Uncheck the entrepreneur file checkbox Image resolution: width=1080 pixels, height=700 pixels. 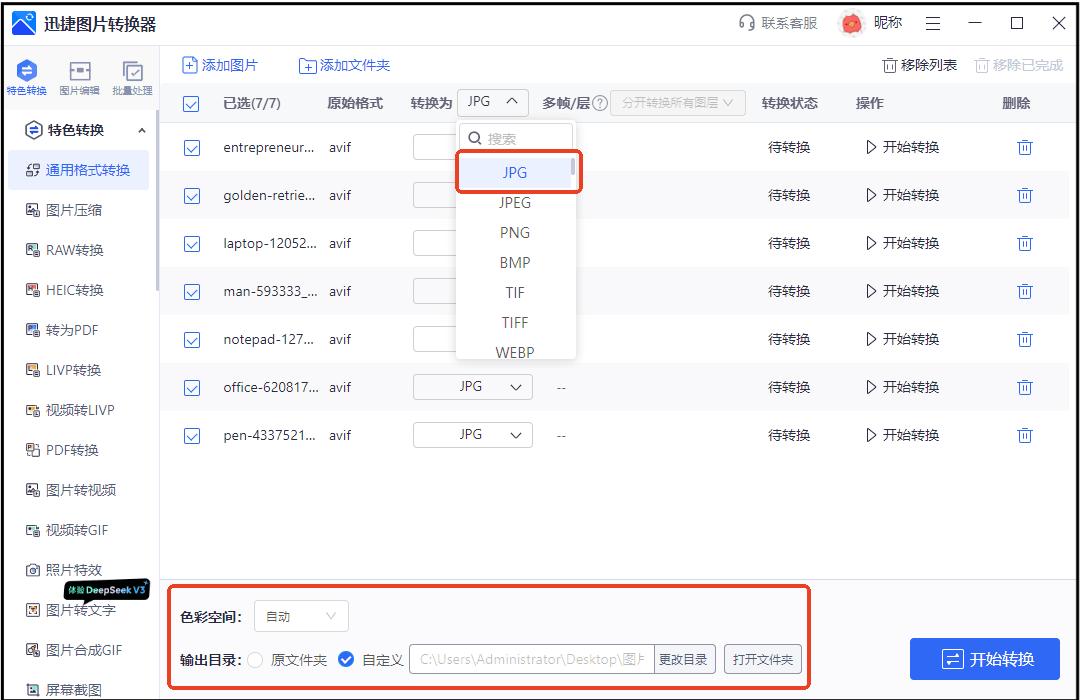(191, 147)
